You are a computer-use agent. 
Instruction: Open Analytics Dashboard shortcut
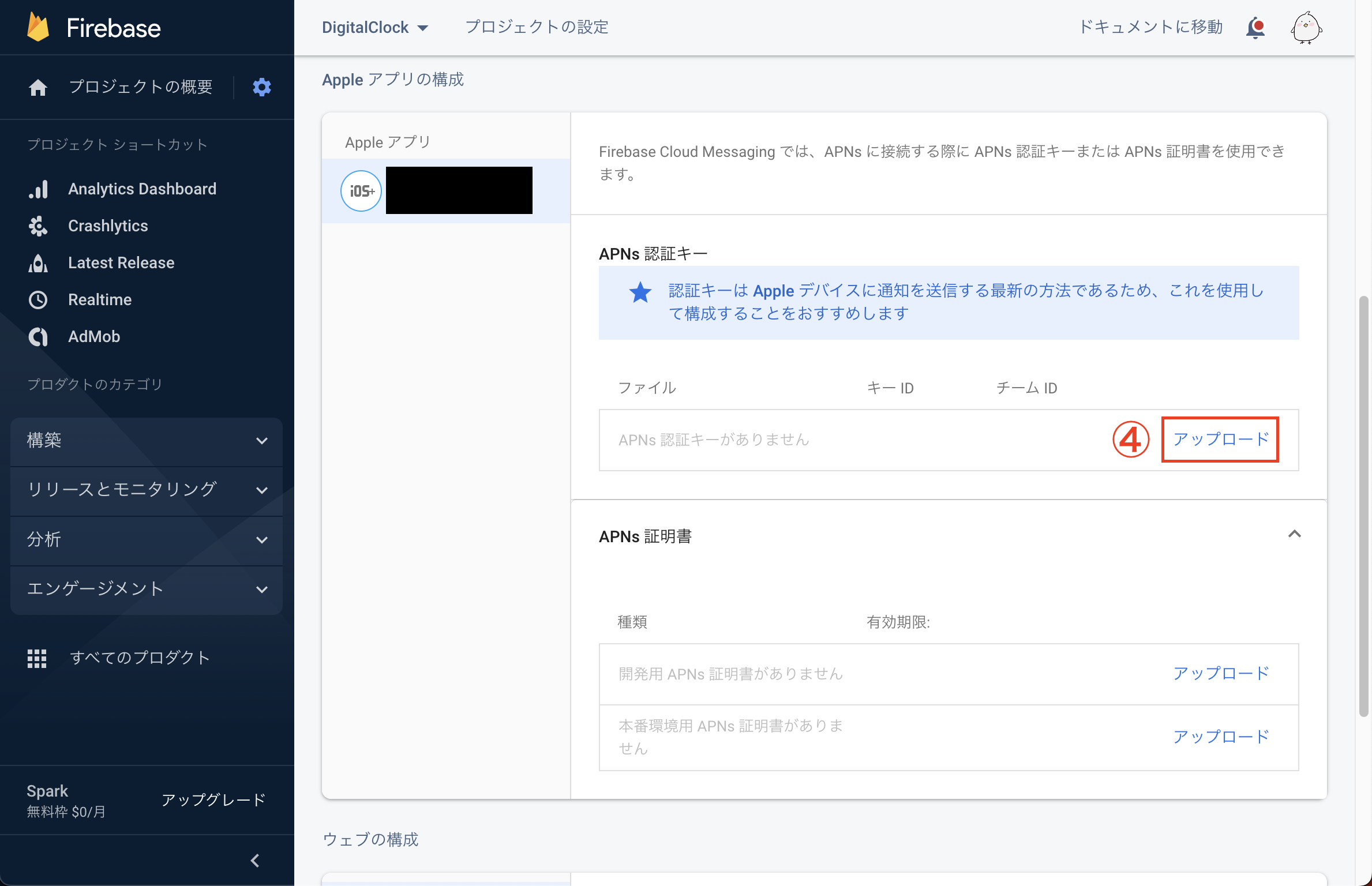pyautogui.click(x=142, y=189)
